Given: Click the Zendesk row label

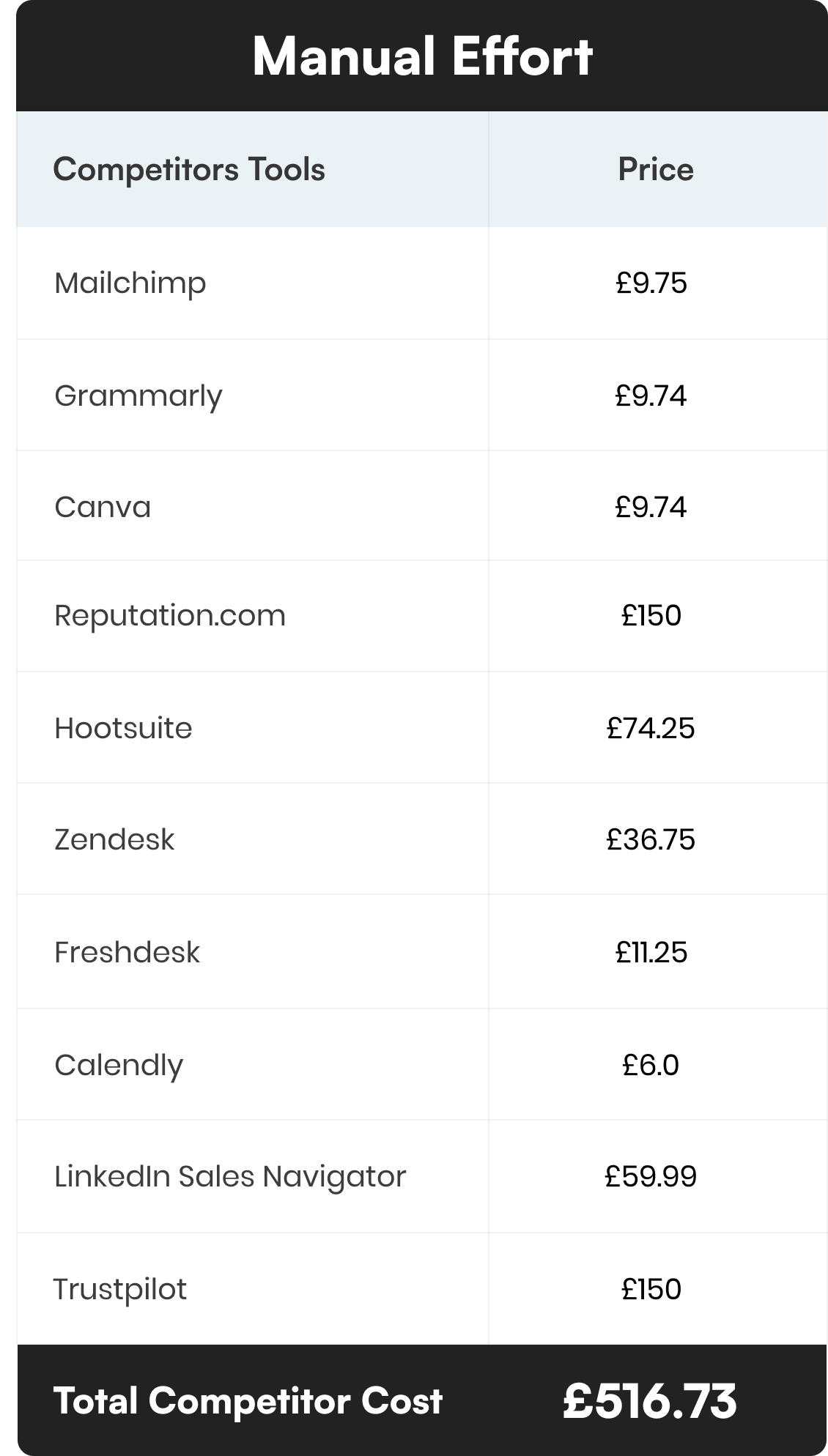Looking at the screenshot, I should click(x=114, y=839).
